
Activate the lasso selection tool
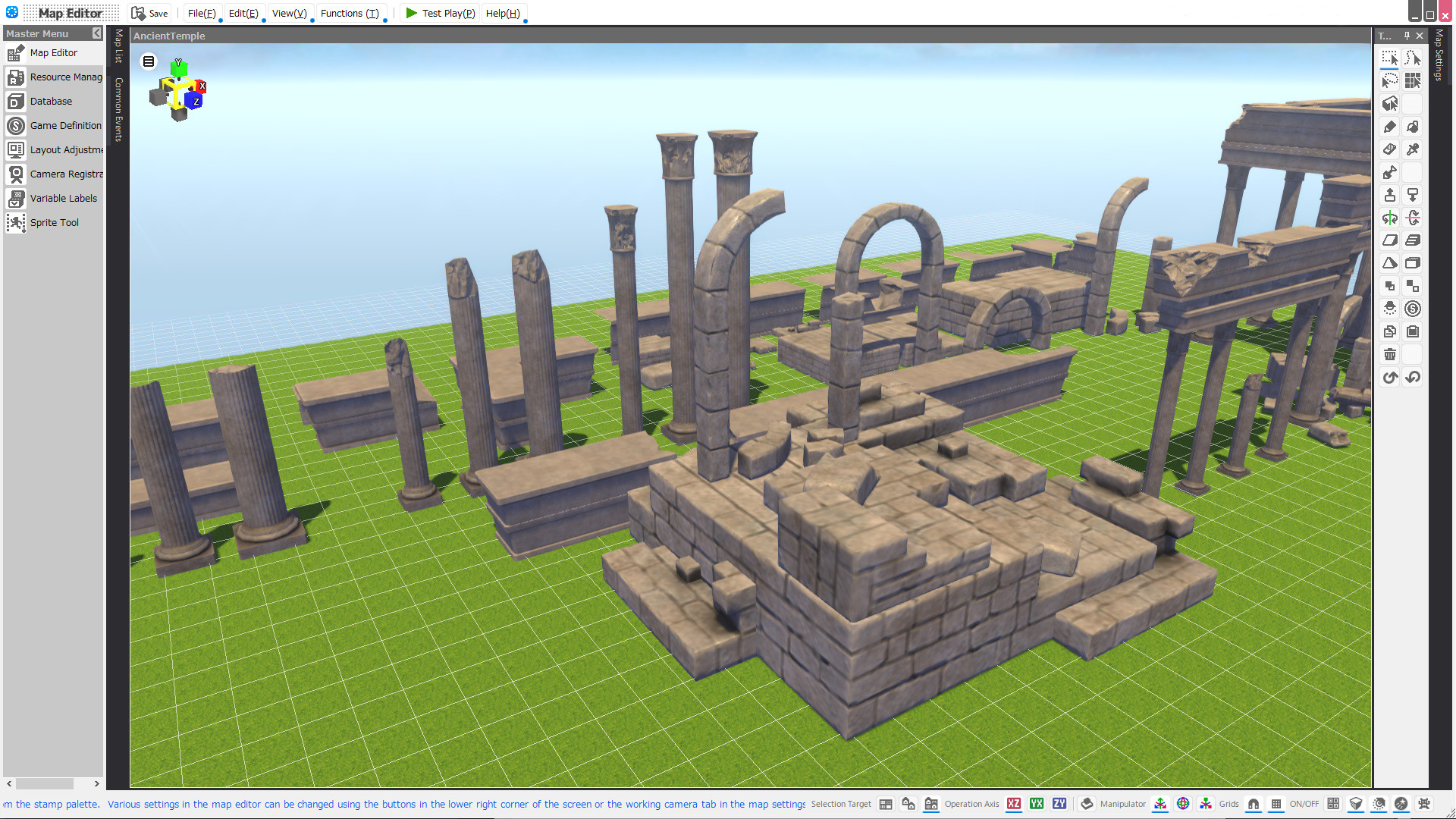tap(1389, 80)
